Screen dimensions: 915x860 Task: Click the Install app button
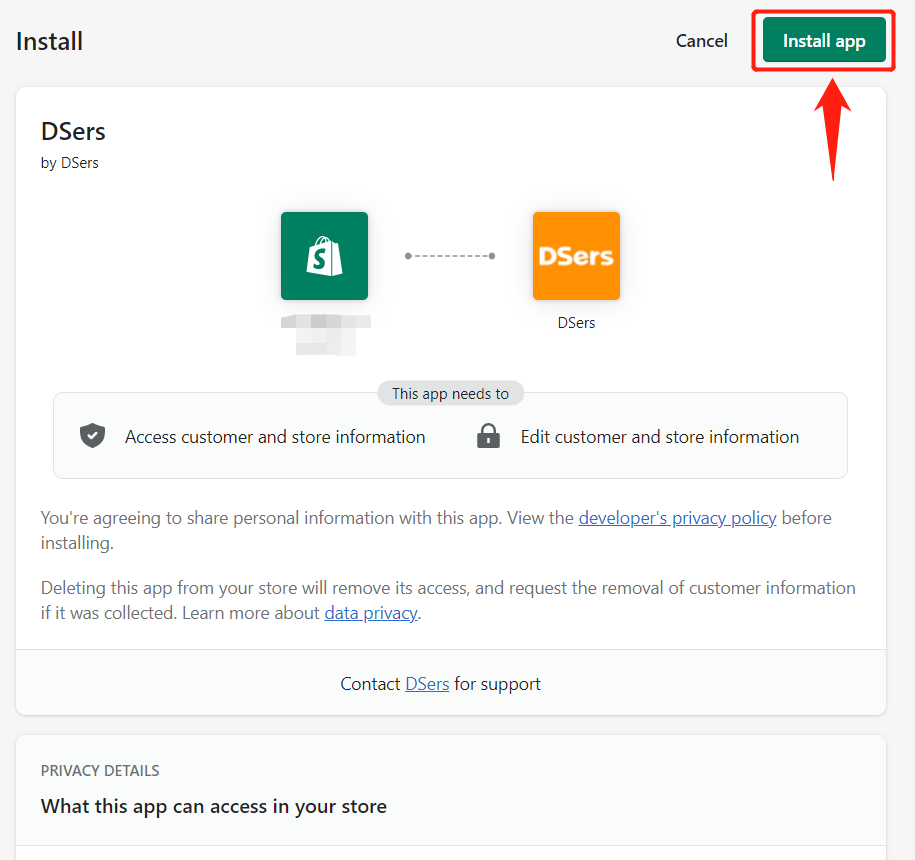823,40
